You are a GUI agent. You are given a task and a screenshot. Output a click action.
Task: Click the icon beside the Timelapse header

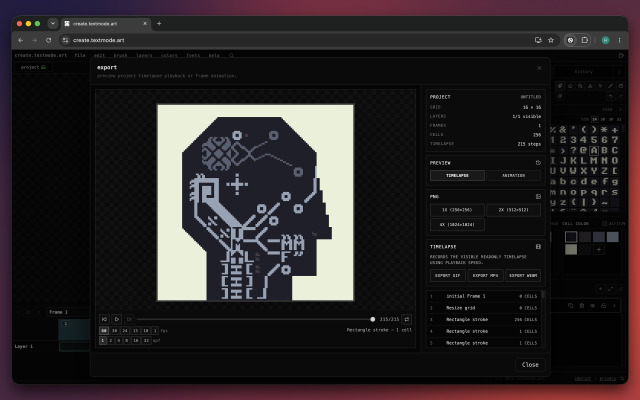tap(538, 247)
